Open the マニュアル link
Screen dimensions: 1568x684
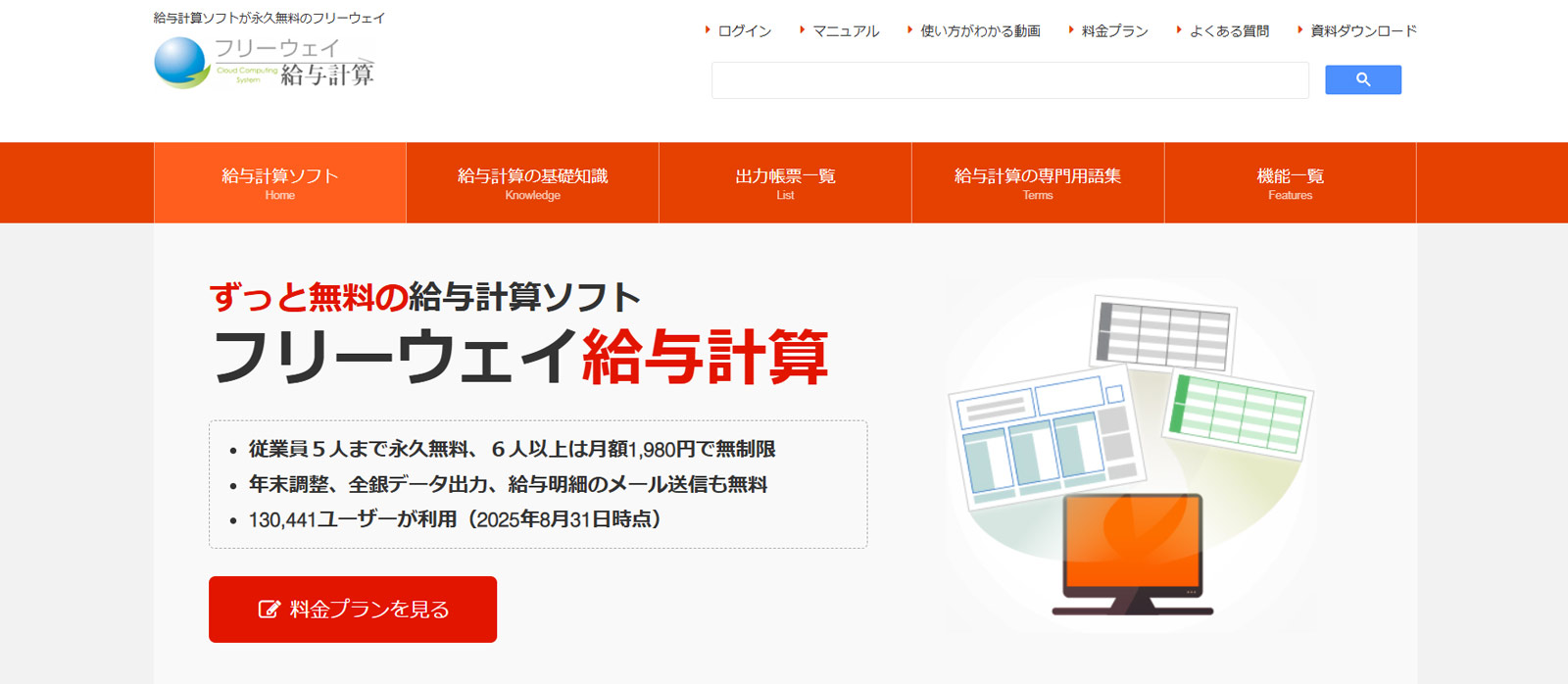845,31
